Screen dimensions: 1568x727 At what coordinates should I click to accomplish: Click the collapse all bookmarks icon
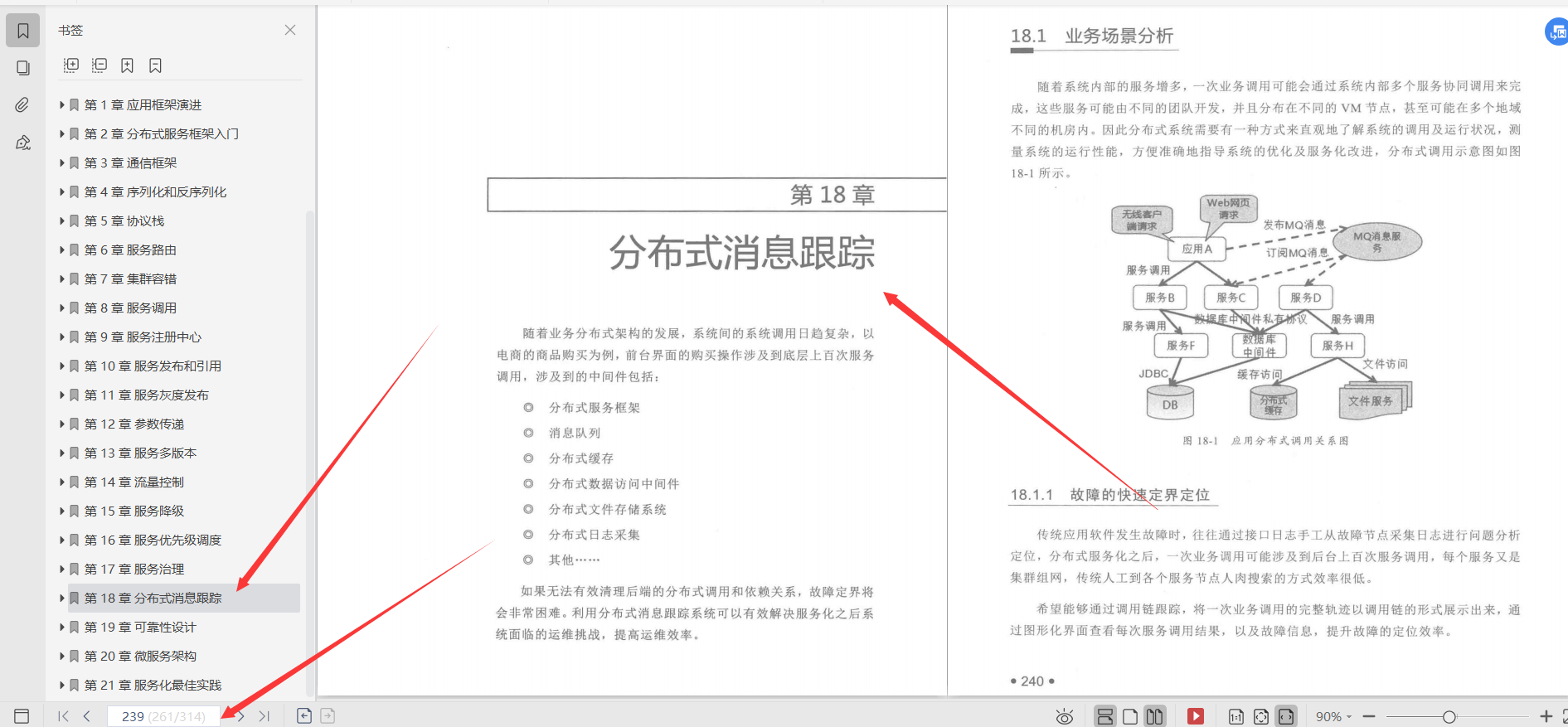click(100, 65)
